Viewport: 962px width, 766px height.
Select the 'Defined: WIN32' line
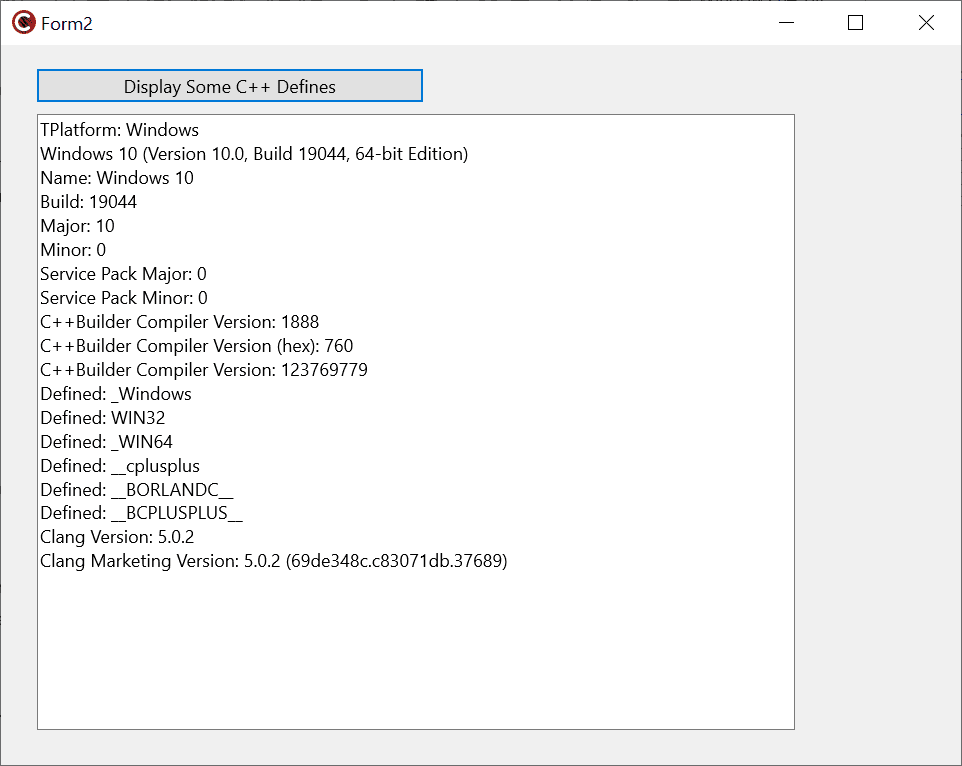click(x=102, y=418)
